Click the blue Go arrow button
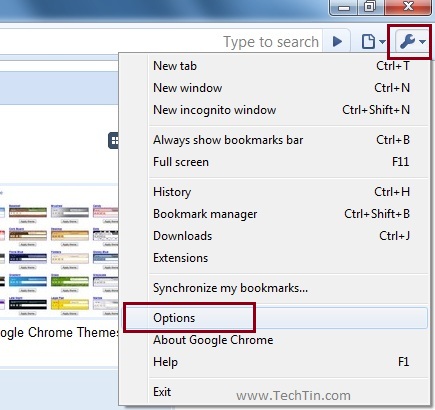Viewport: 435px width, 410px height. (337, 42)
